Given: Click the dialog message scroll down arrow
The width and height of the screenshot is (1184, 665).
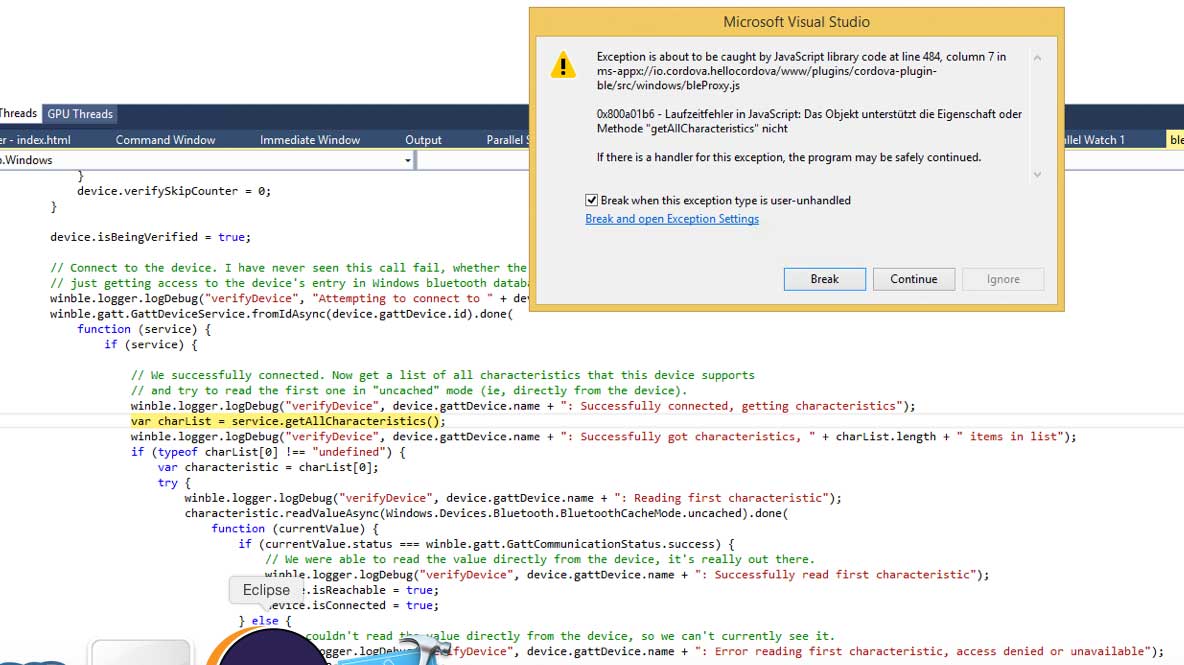Looking at the screenshot, I should [x=1038, y=174].
